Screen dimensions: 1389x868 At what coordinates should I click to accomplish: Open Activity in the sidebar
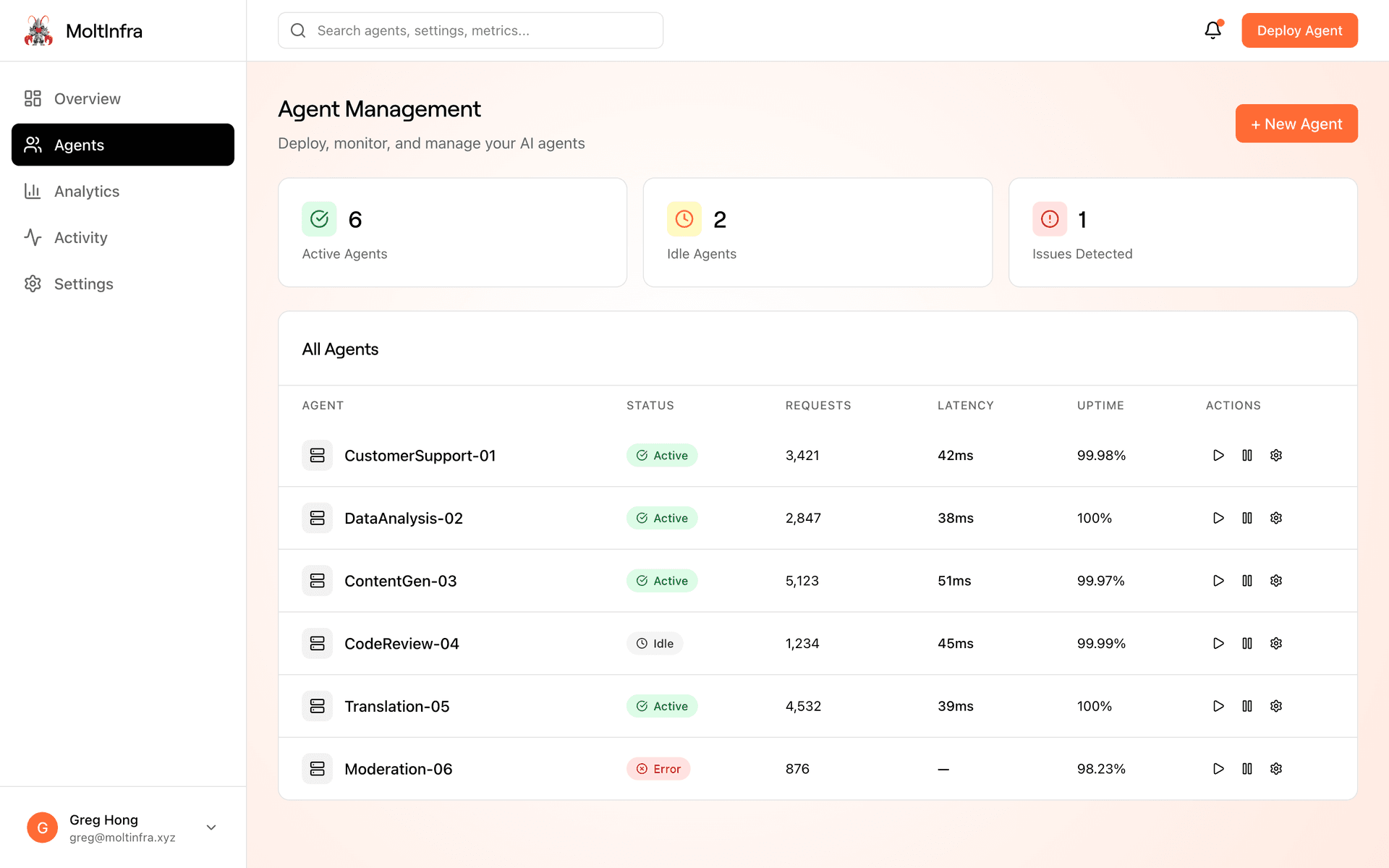[123, 237]
